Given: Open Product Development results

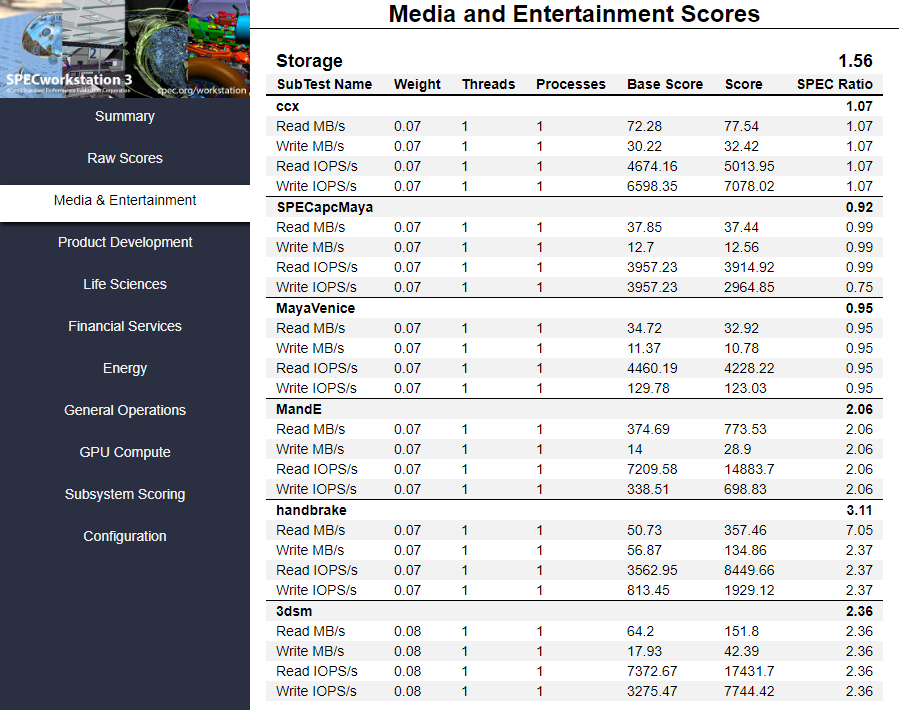Looking at the screenshot, I should (125, 242).
